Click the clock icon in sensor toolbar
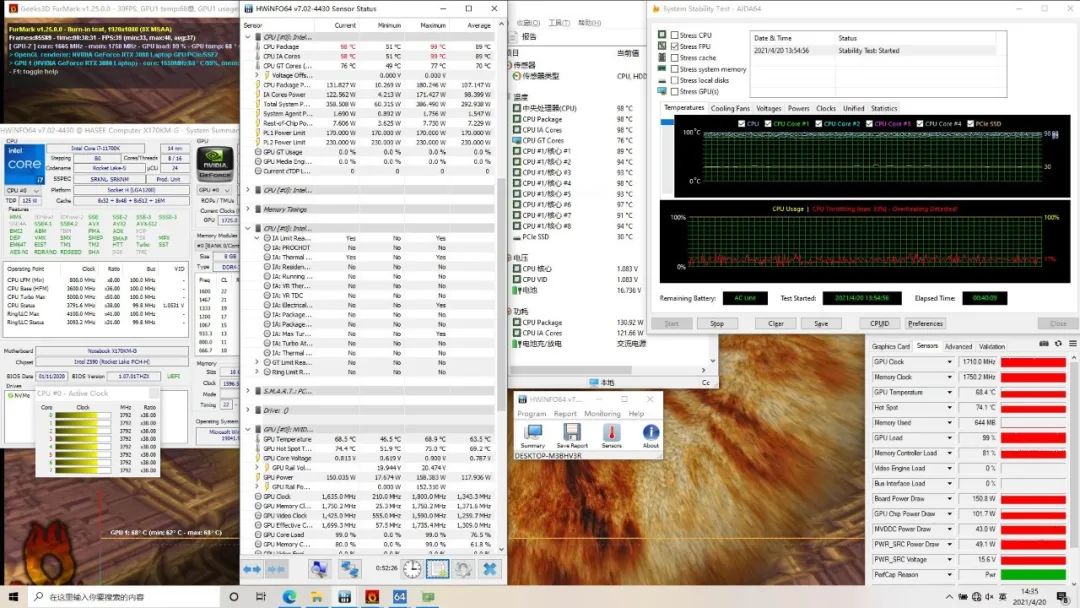The width and height of the screenshot is (1080, 608). point(412,568)
